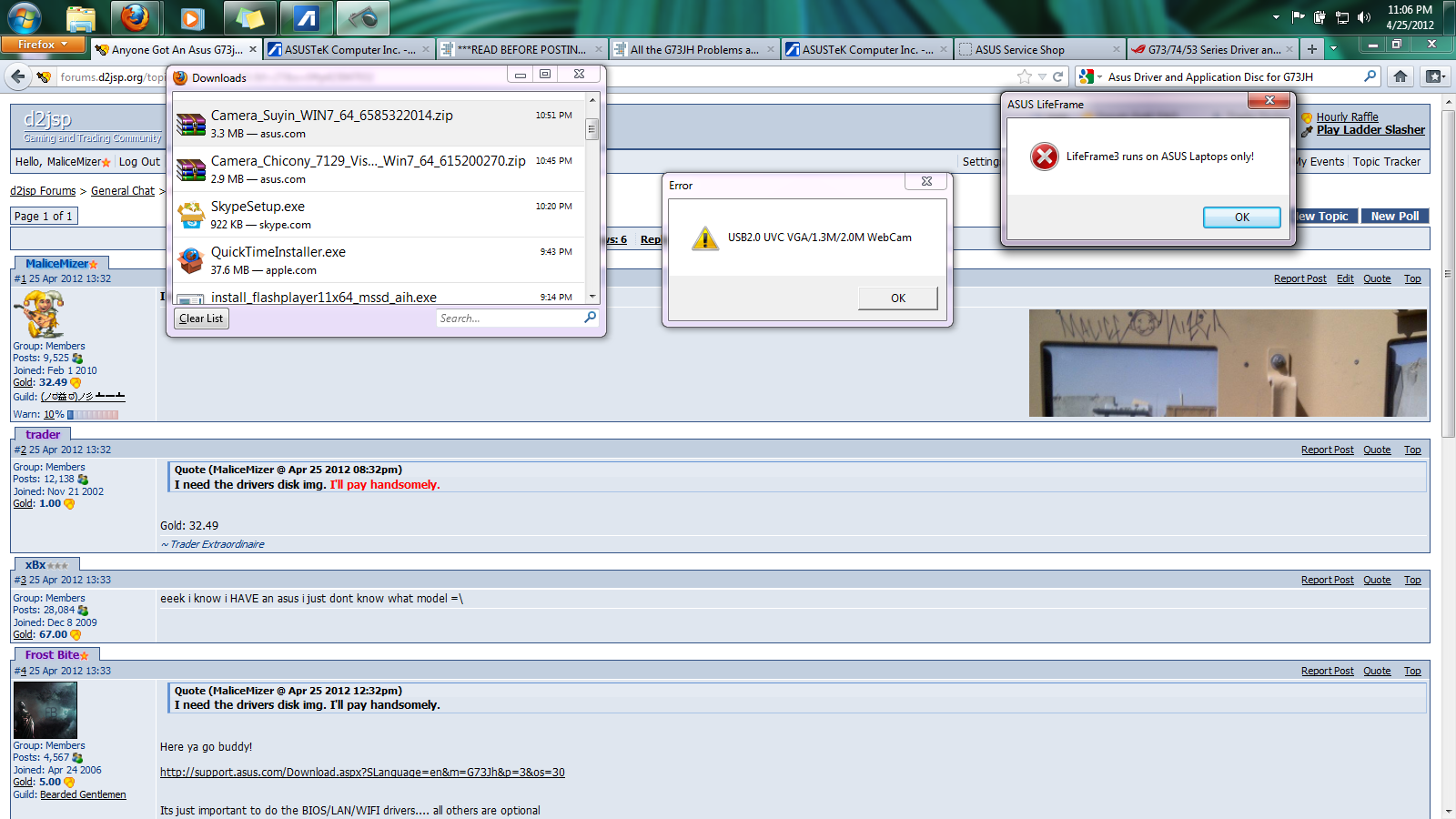
Task: Select Camera_Suyin_WIN7_64 zip download
Action: coord(378,123)
